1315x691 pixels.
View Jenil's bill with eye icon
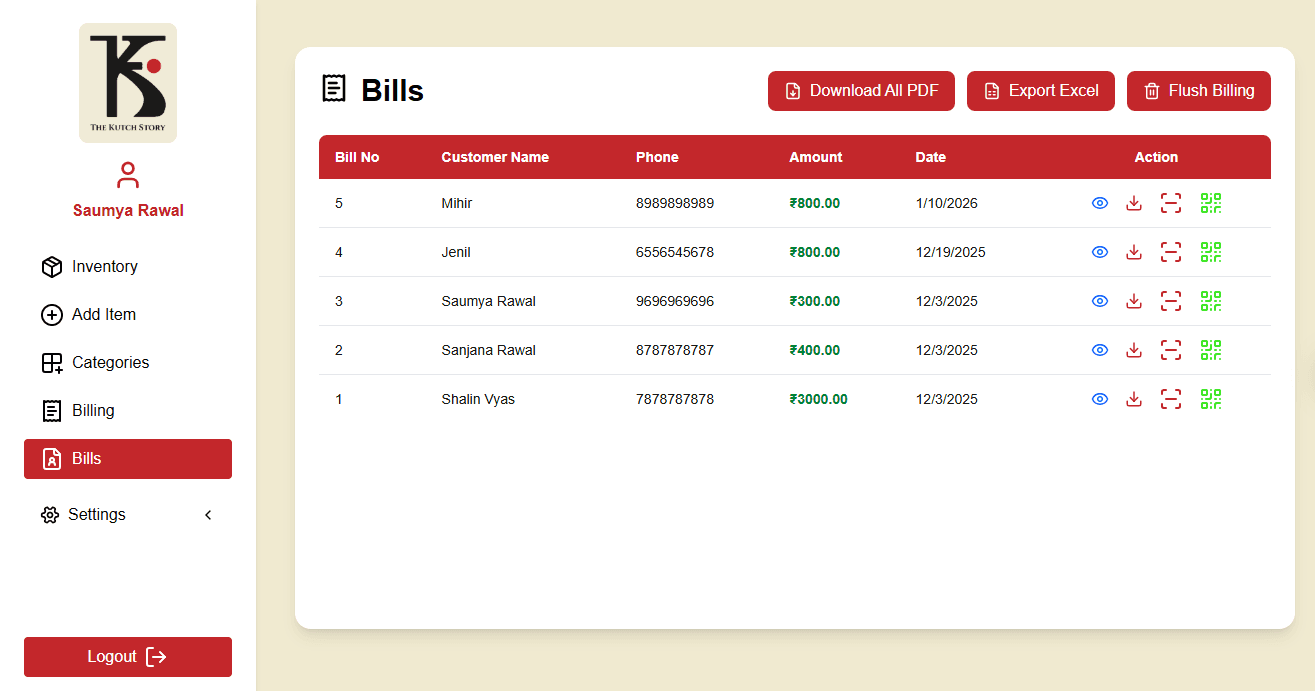point(1100,252)
